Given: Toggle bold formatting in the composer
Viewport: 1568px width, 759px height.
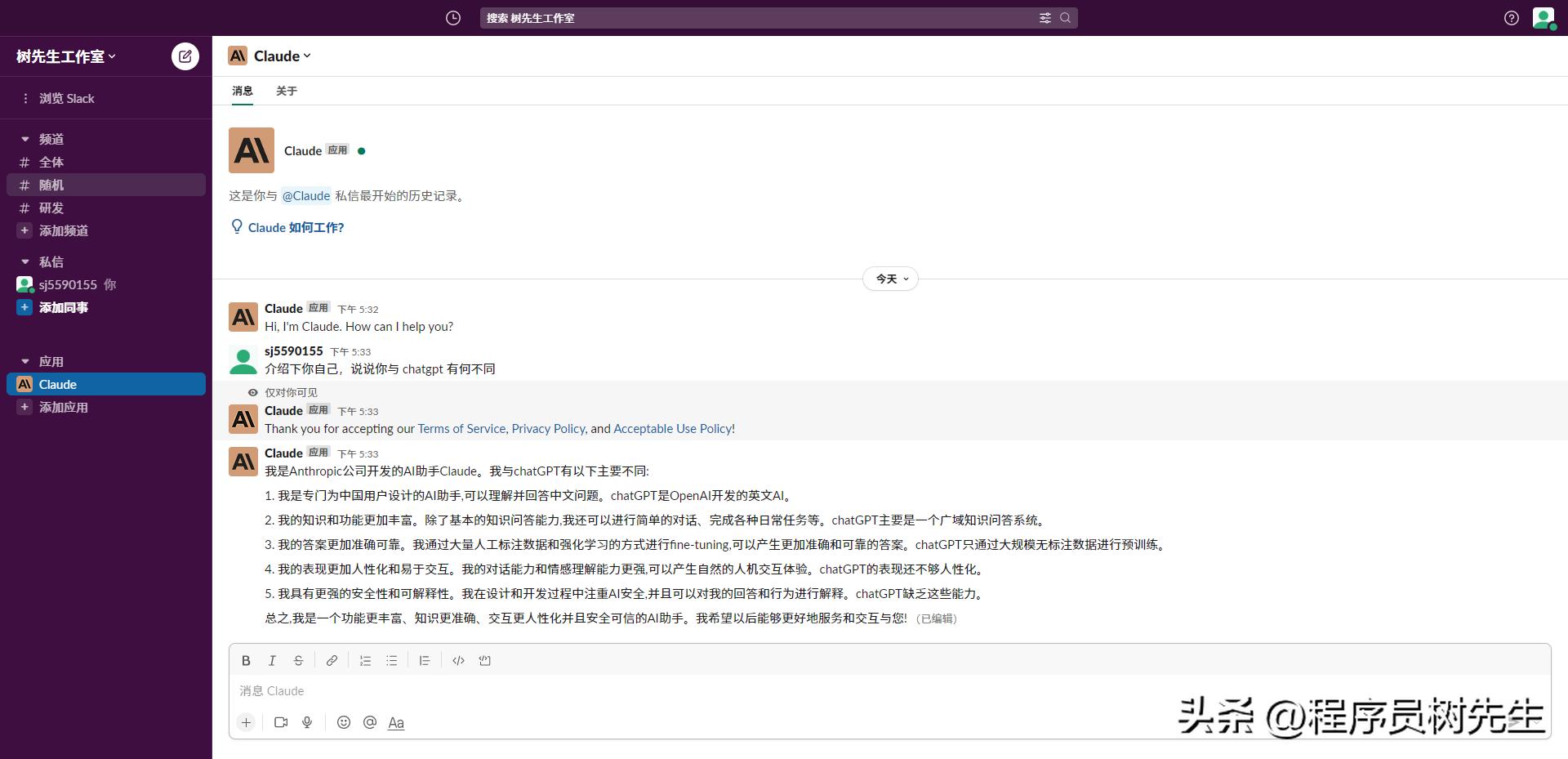Looking at the screenshot, I should point(246,660).
